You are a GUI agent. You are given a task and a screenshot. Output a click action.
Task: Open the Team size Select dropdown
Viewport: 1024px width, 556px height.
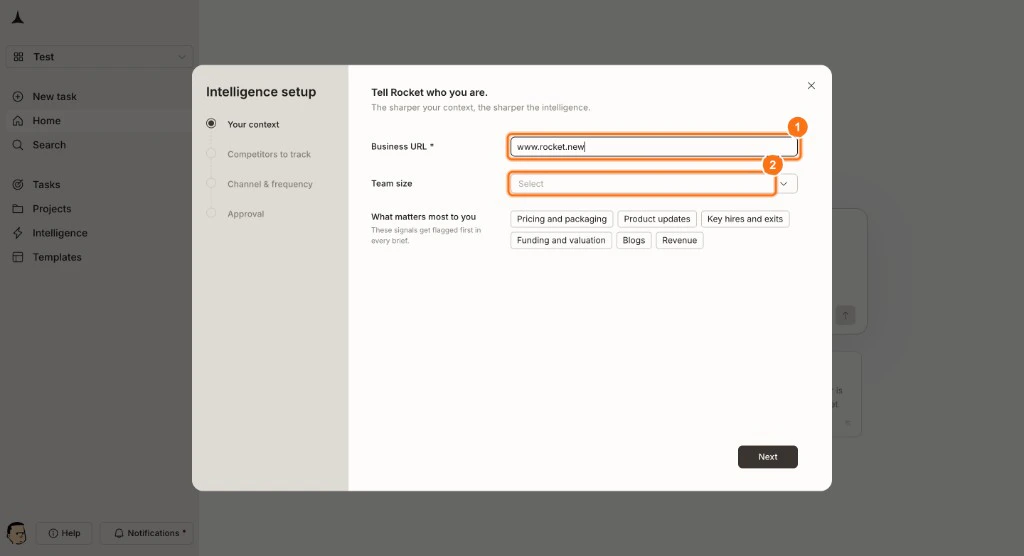click(654, 184)
